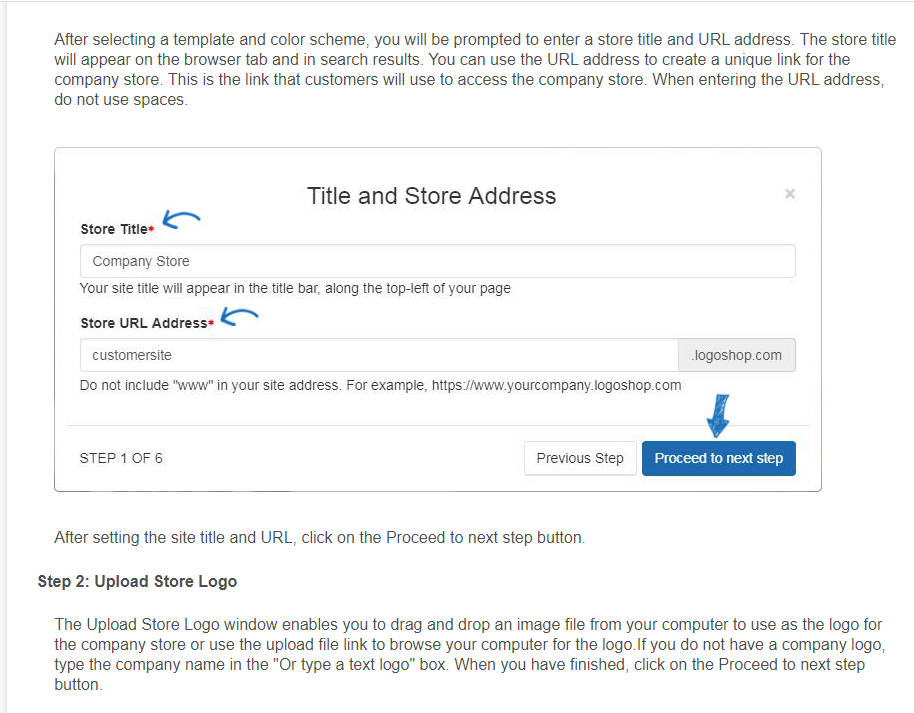The height and width of the screenshot is (713, 914).
Task: Click the STEP 1 OF 6 indicator
Action: [x=121, y=458]
